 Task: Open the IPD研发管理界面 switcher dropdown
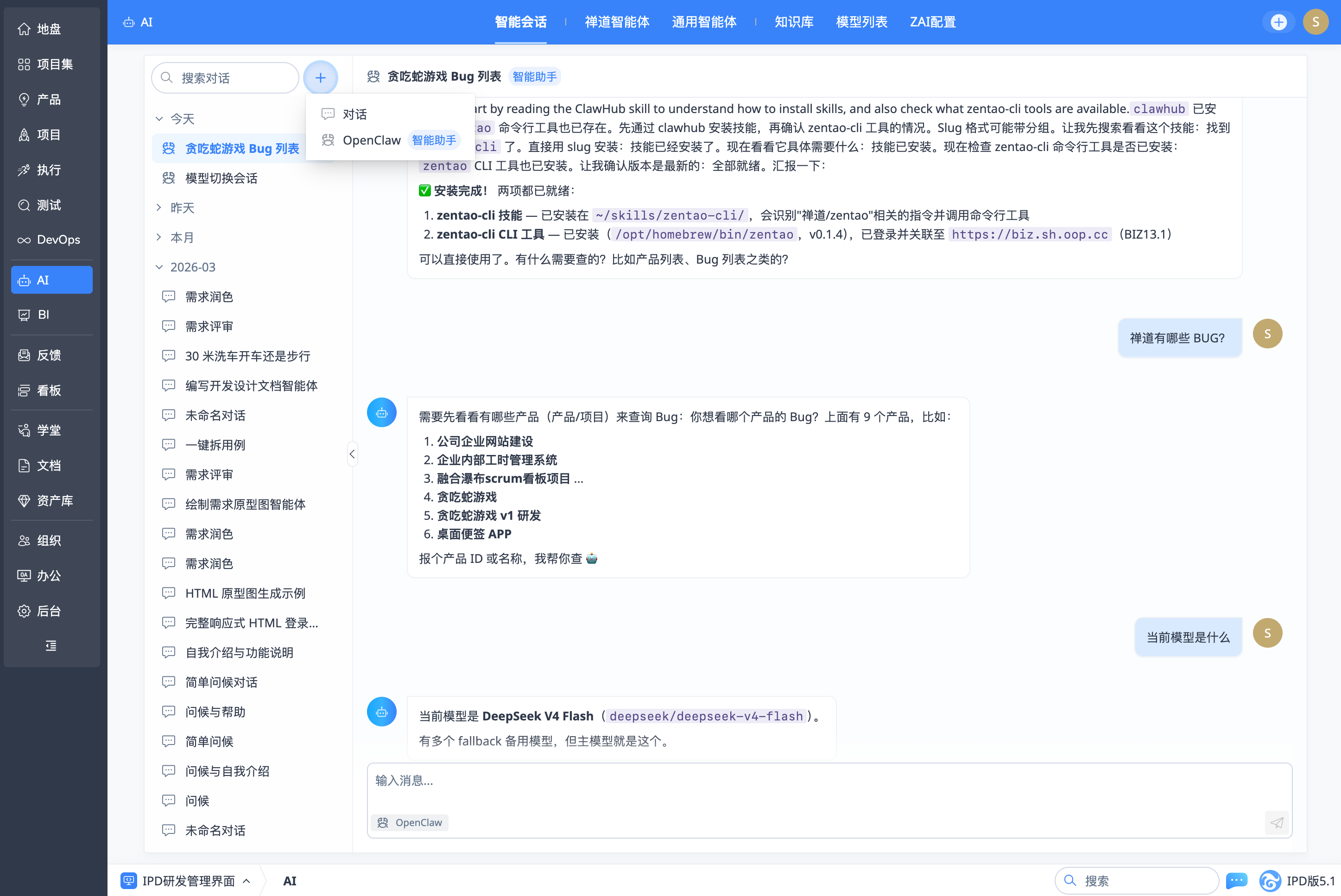(186, 881)
